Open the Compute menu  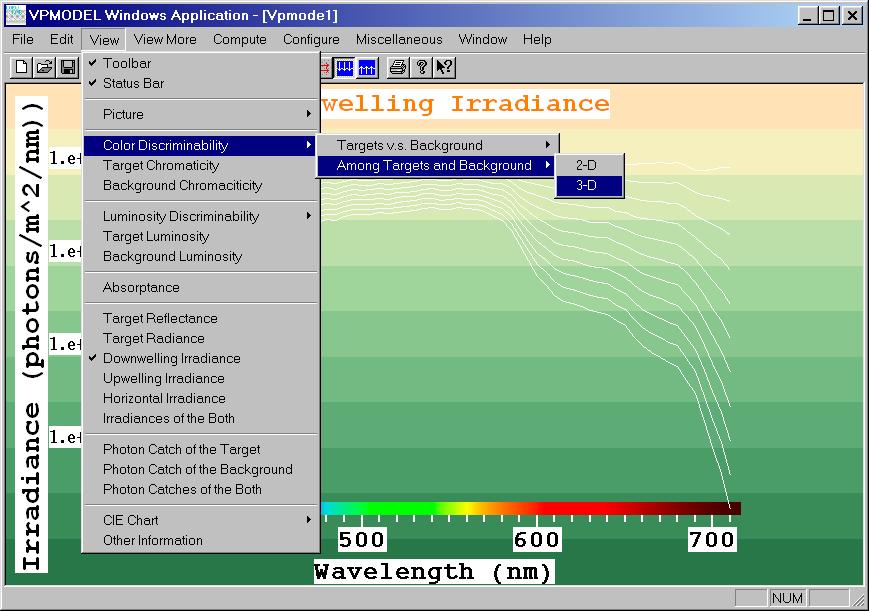pos(240,39)
